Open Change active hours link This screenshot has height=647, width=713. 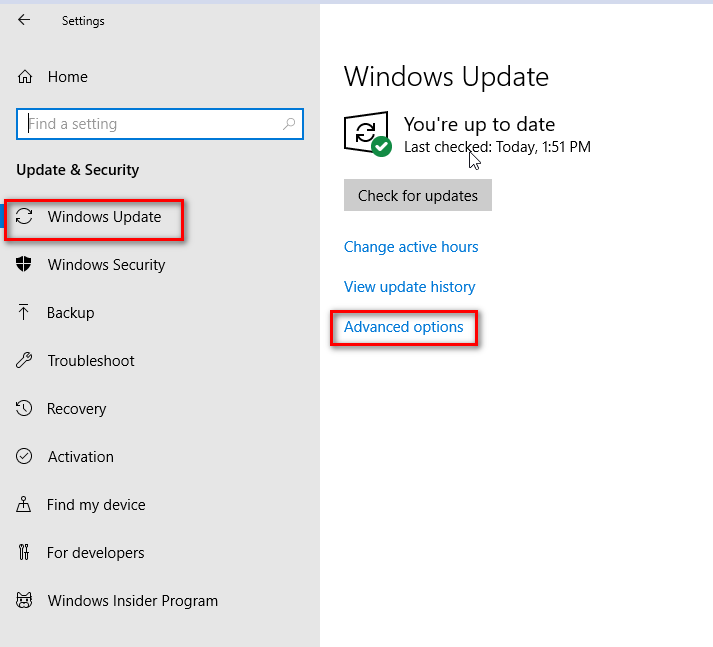click(x=411, y=247)
